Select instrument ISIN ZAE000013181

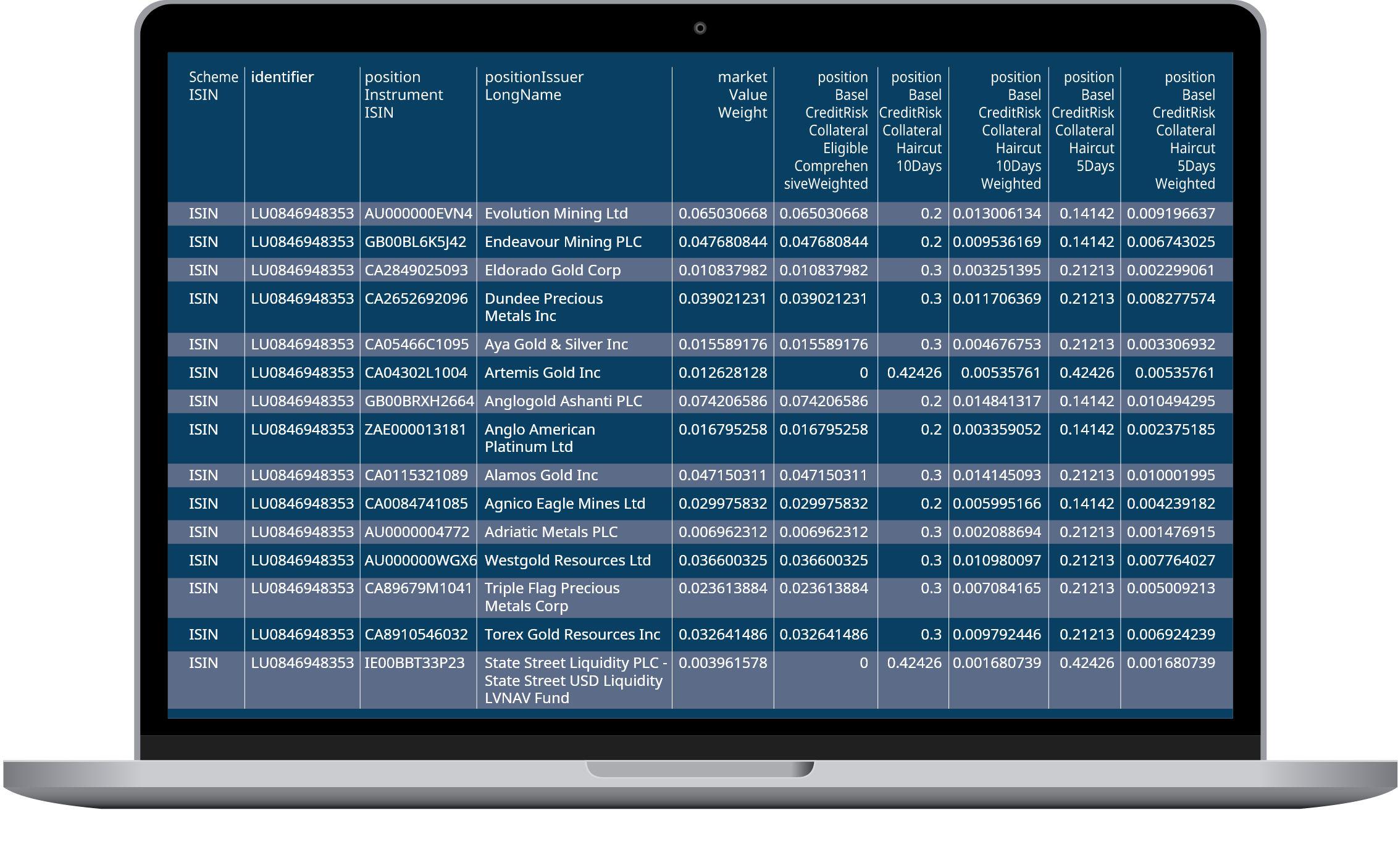(415, 430)
